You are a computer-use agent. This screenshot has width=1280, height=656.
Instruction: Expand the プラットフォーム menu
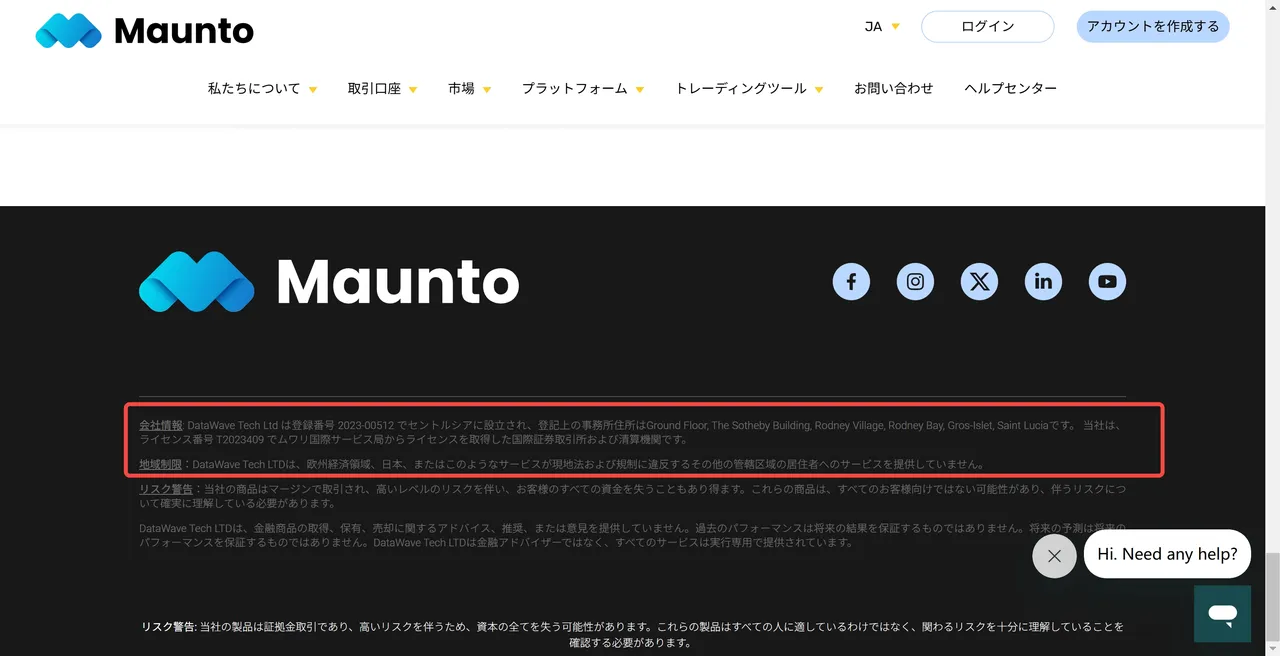[x=582, y=88]
